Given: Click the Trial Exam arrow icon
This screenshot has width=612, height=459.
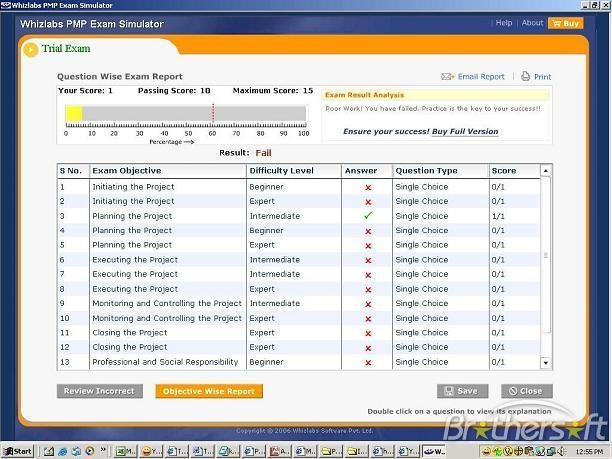Looking at the screenshot, I should tap(30, 50).
